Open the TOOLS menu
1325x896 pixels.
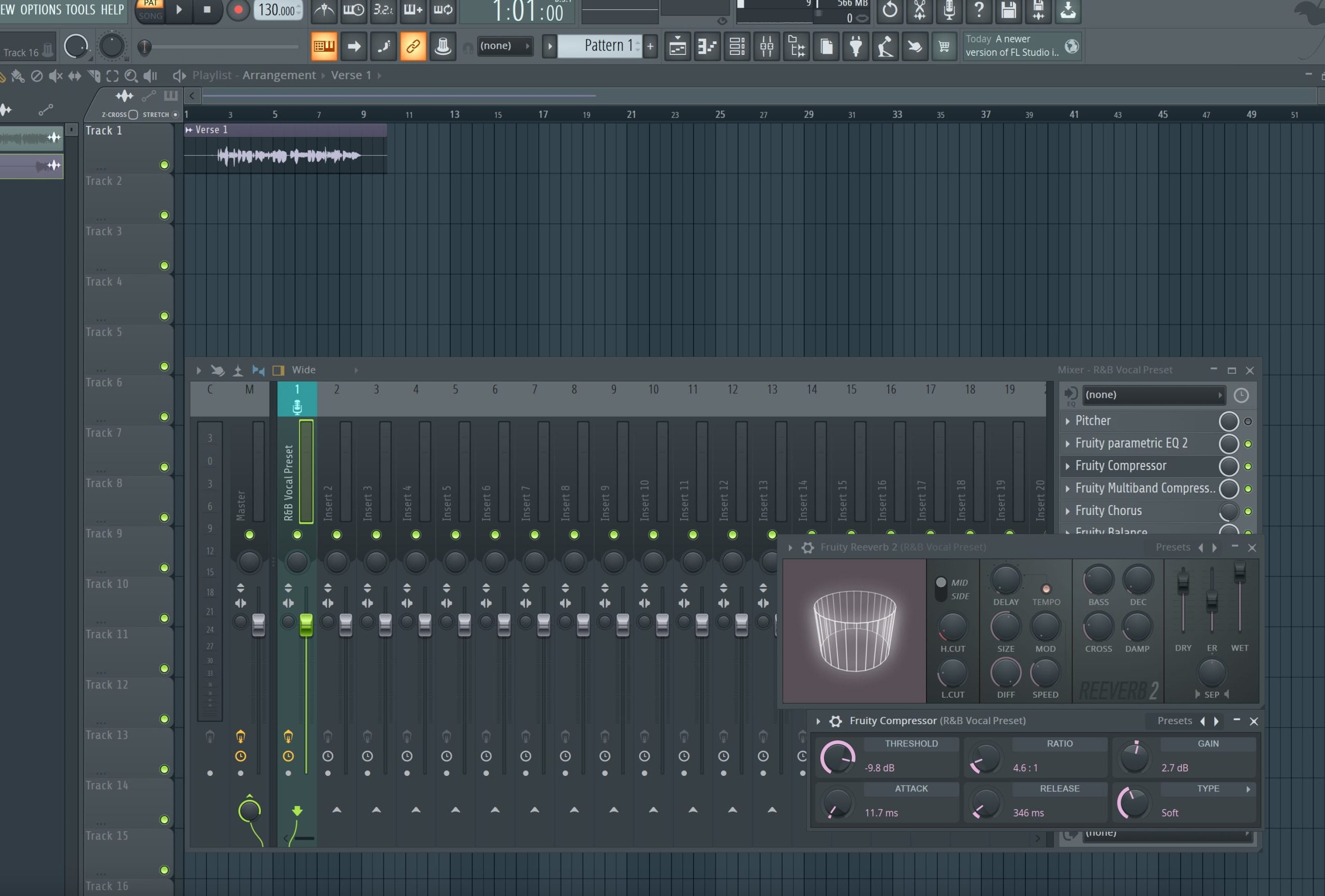pos(80,9)
